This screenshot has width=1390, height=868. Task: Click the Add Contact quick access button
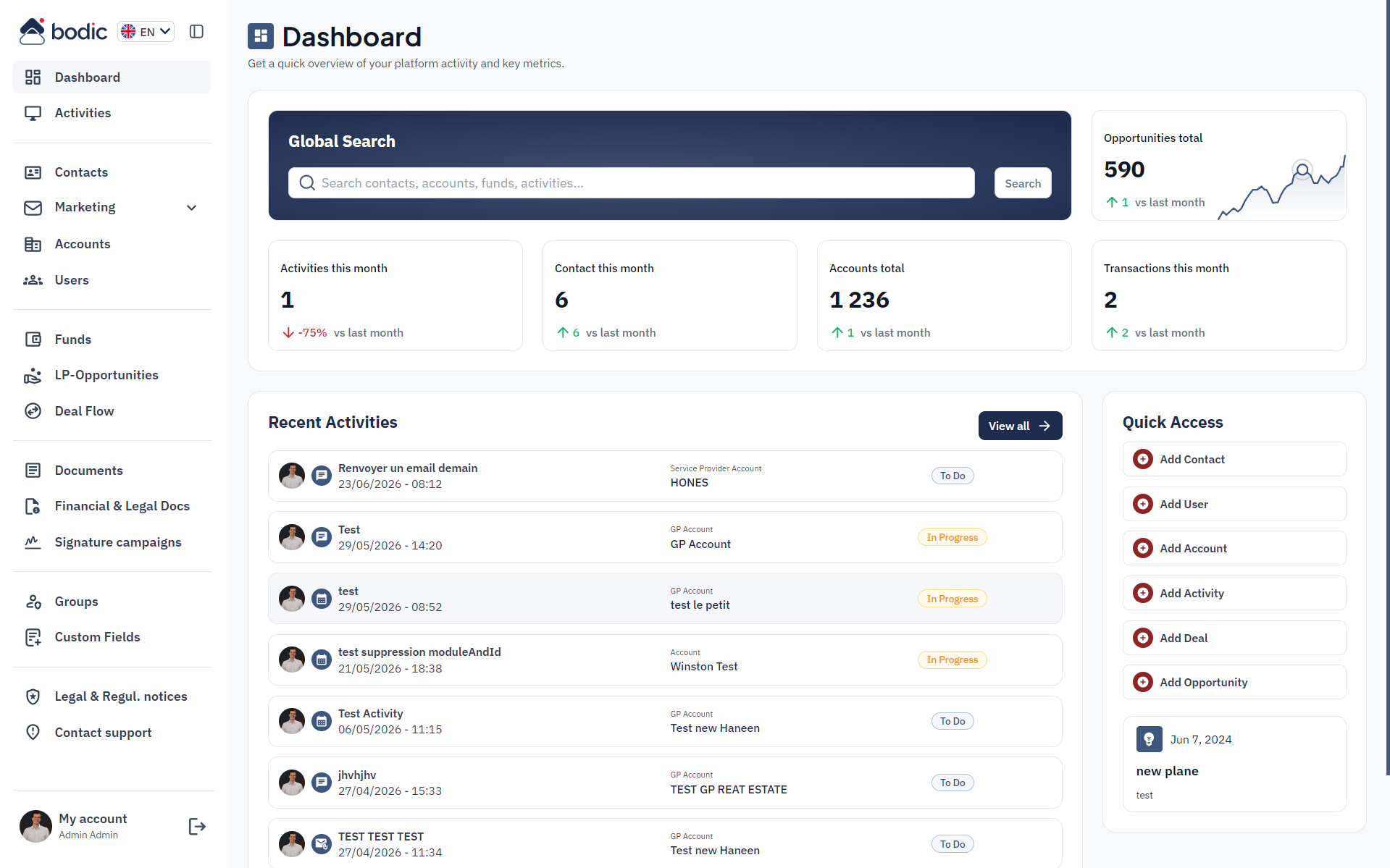(x=1234, y=459)
